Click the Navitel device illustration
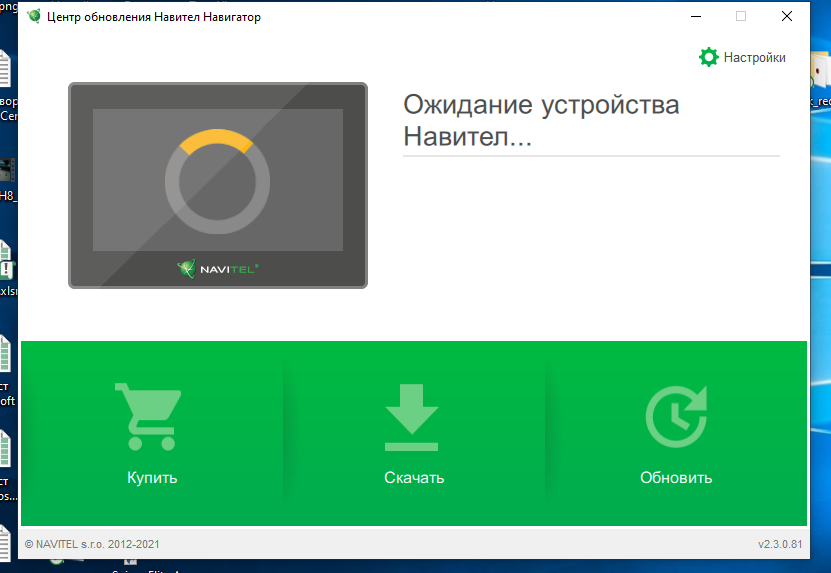 tap(218, 186)
